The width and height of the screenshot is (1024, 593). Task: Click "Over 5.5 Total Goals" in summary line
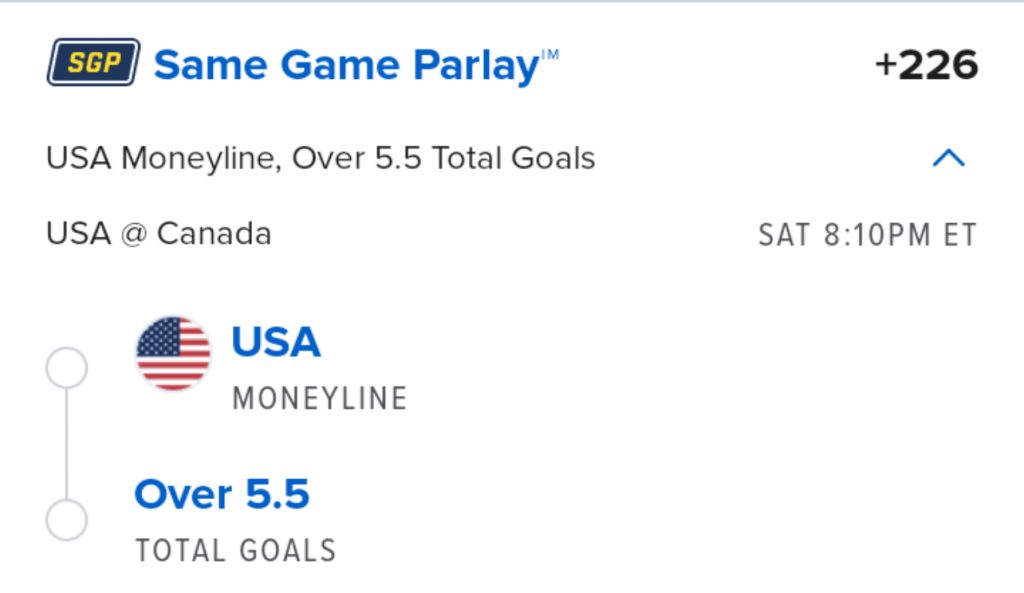point(443,158)
